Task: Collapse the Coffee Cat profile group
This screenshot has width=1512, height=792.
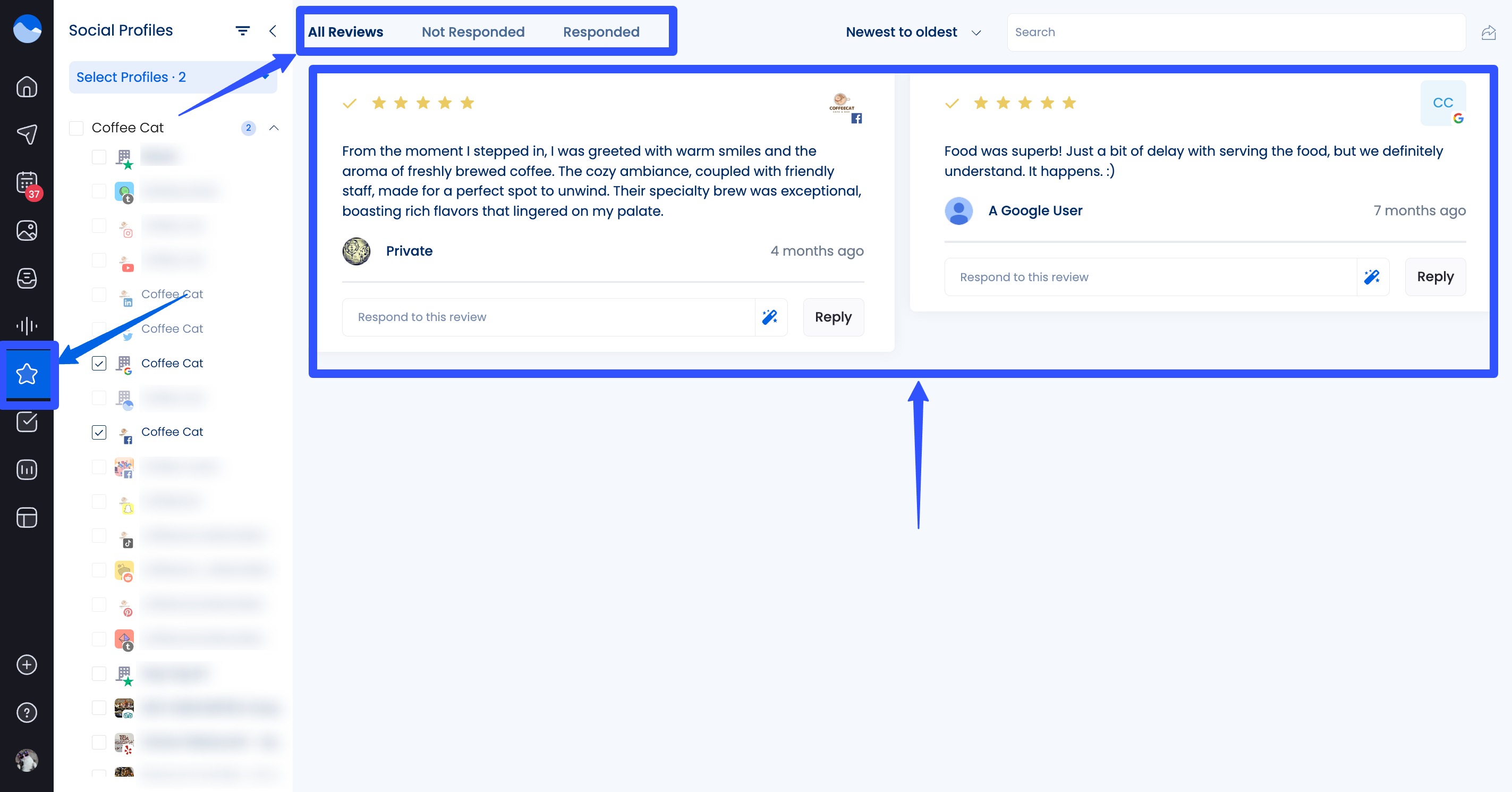Action: [x=274, y=128]
